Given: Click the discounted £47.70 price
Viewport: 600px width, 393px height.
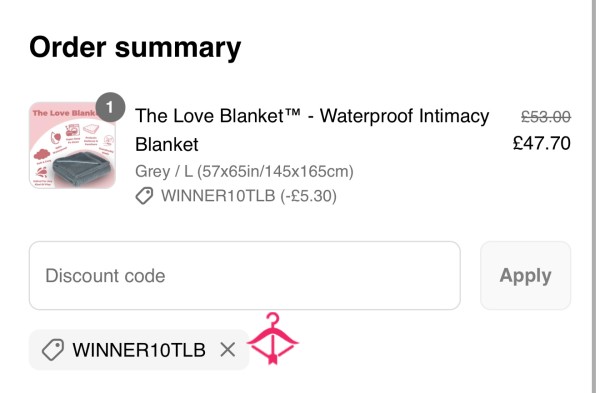Looking at the screenshot, I should pos(541,143).
